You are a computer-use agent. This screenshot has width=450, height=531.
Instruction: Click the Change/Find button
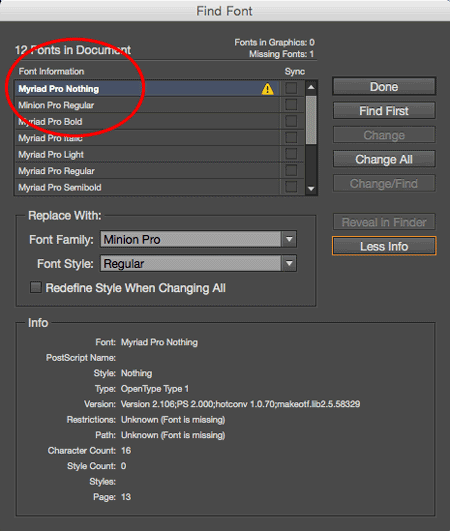384,184
